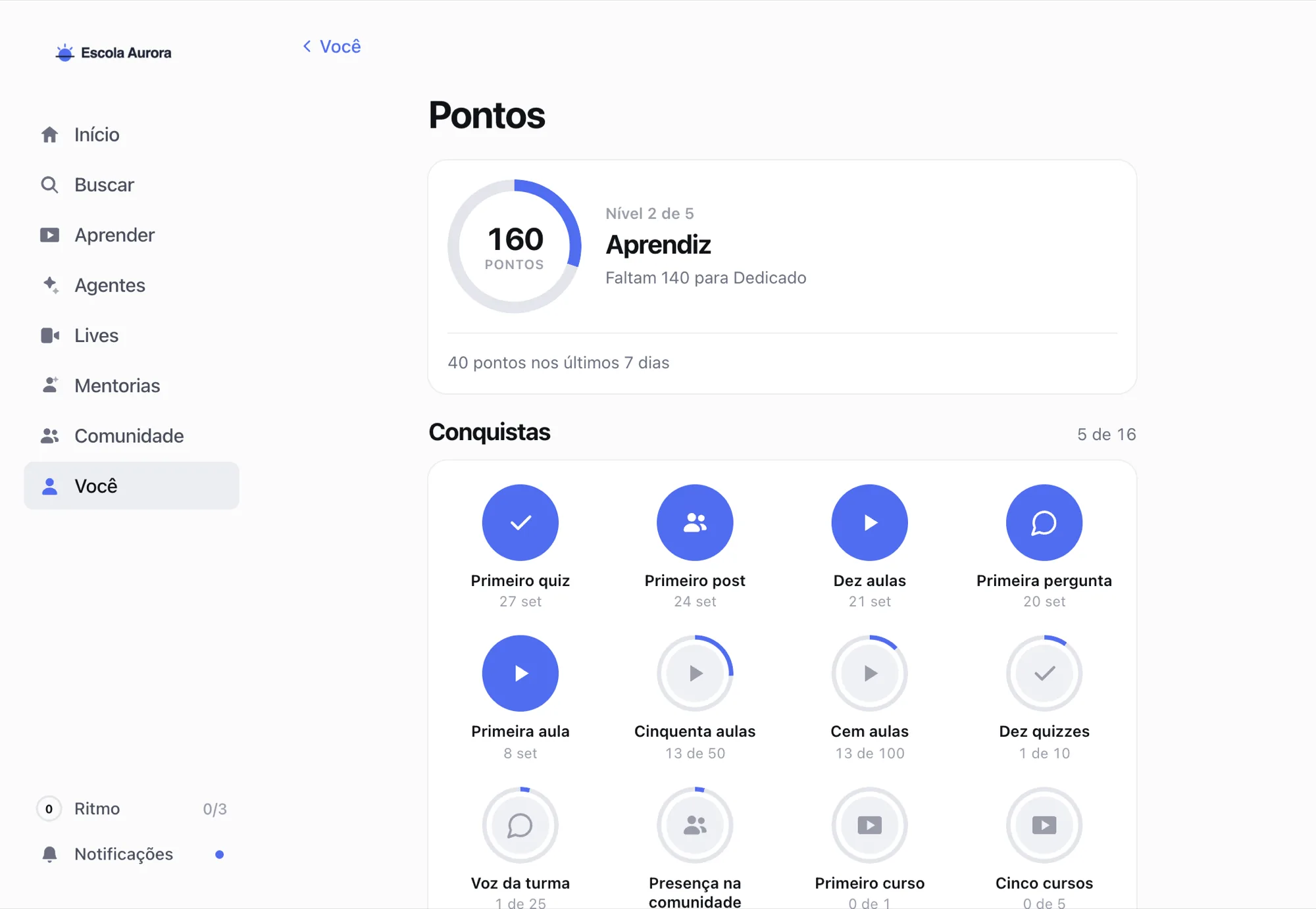Select the Primeiro post people badge
1316x909 pixels.
pyautogui.click(x=695, y=523)
